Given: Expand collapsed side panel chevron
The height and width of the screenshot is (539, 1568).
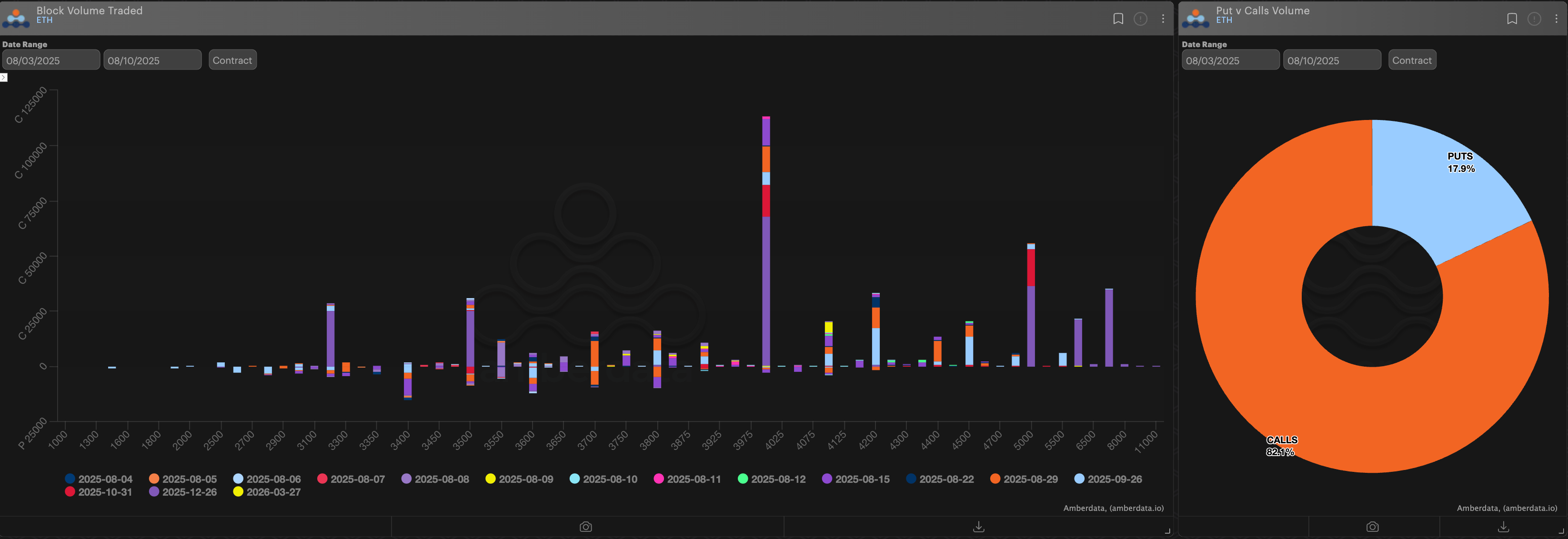Looking at the screenshot, I should [4, 77].
